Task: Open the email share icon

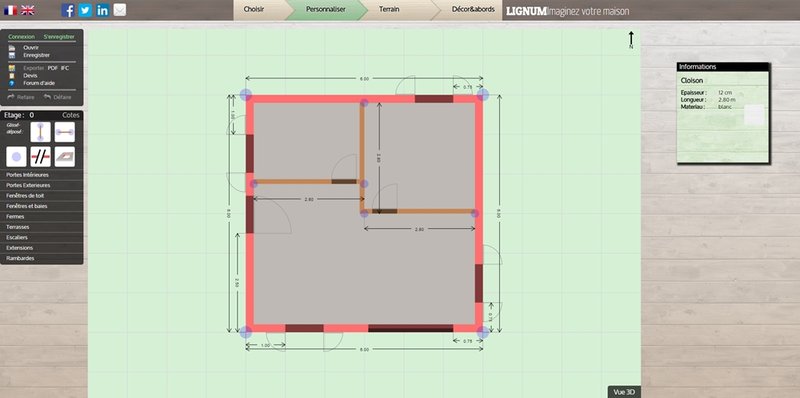Action: 120,10
